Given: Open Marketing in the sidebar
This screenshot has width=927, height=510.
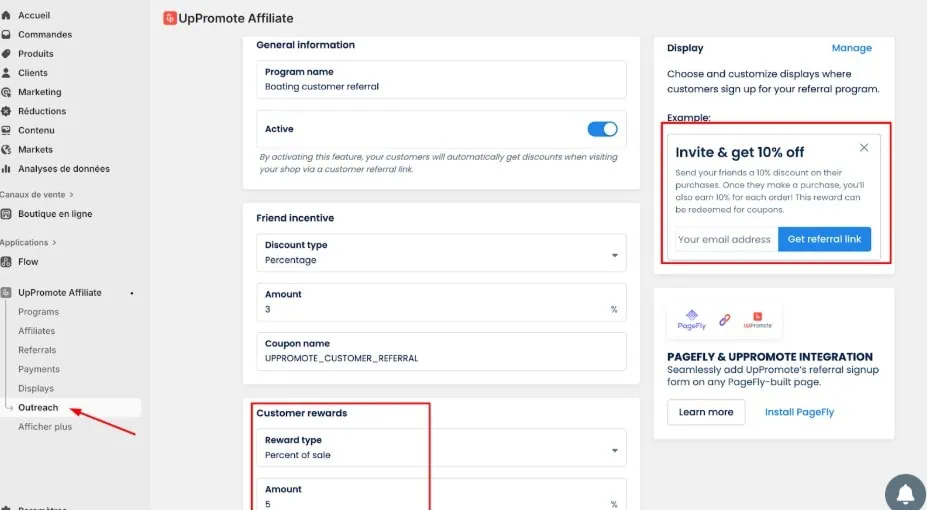Looking at the screenshot, I should 40,92.
